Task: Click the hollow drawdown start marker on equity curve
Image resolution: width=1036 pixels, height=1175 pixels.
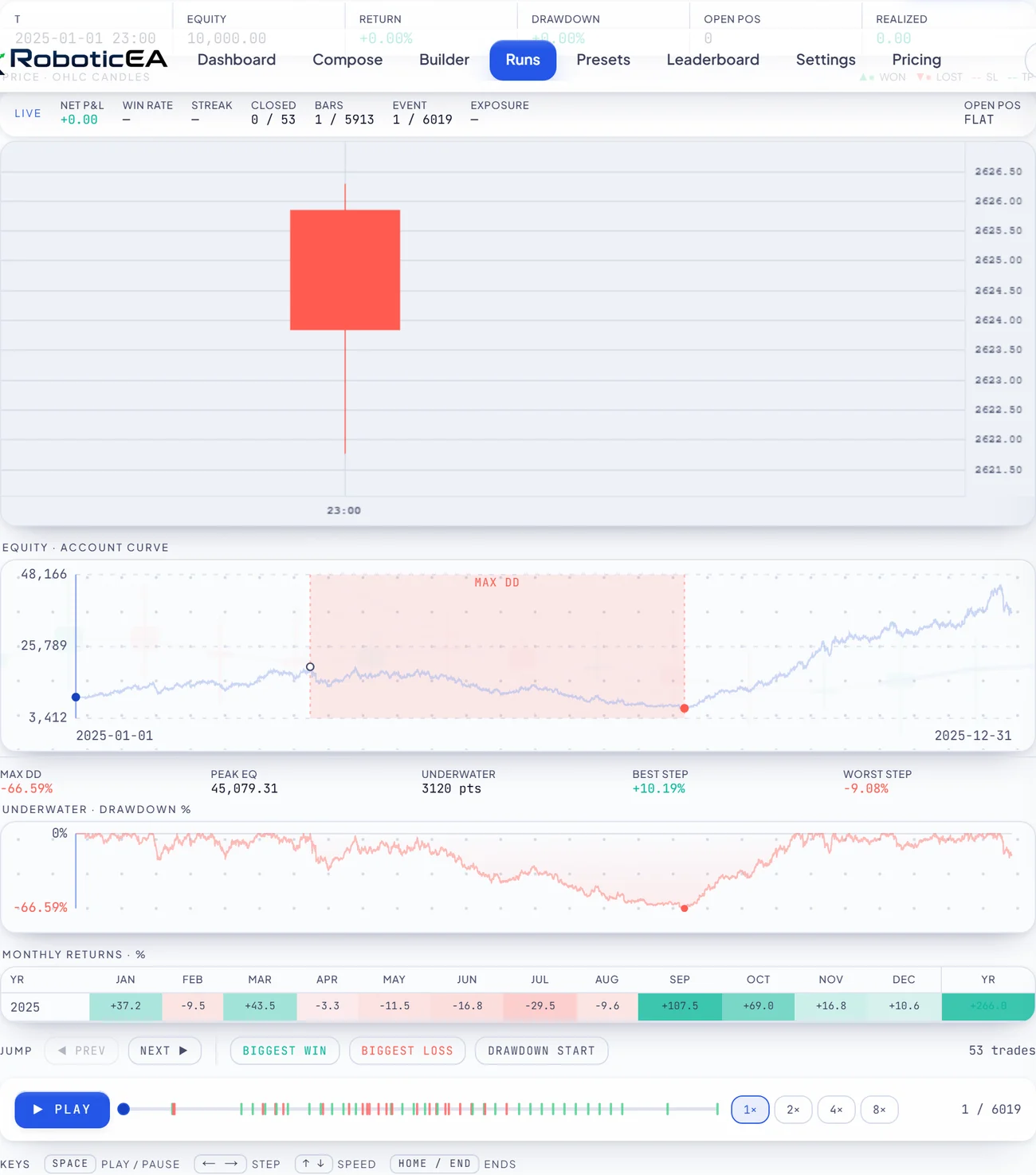Action: (310, 666)
